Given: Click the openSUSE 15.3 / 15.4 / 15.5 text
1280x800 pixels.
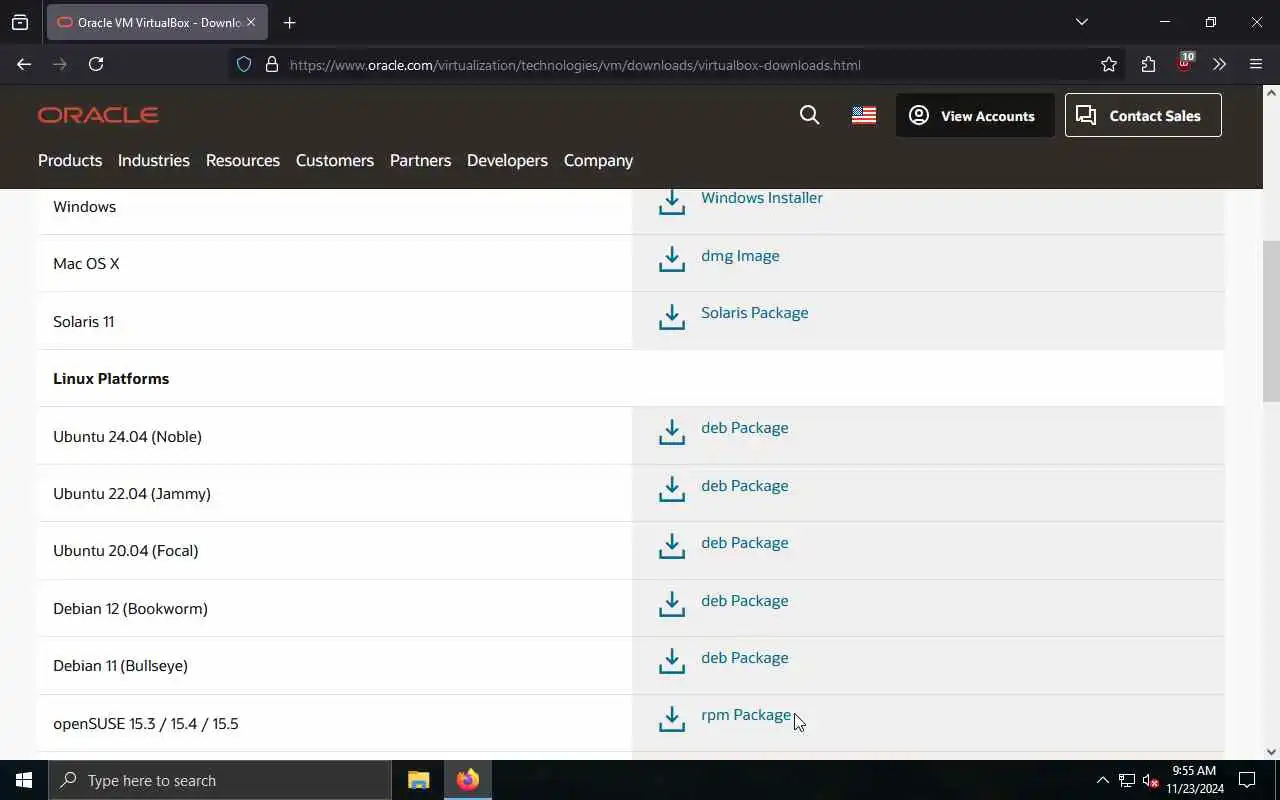Looking at the screenshot, I should pyautogui.click(x=146, y=723).
